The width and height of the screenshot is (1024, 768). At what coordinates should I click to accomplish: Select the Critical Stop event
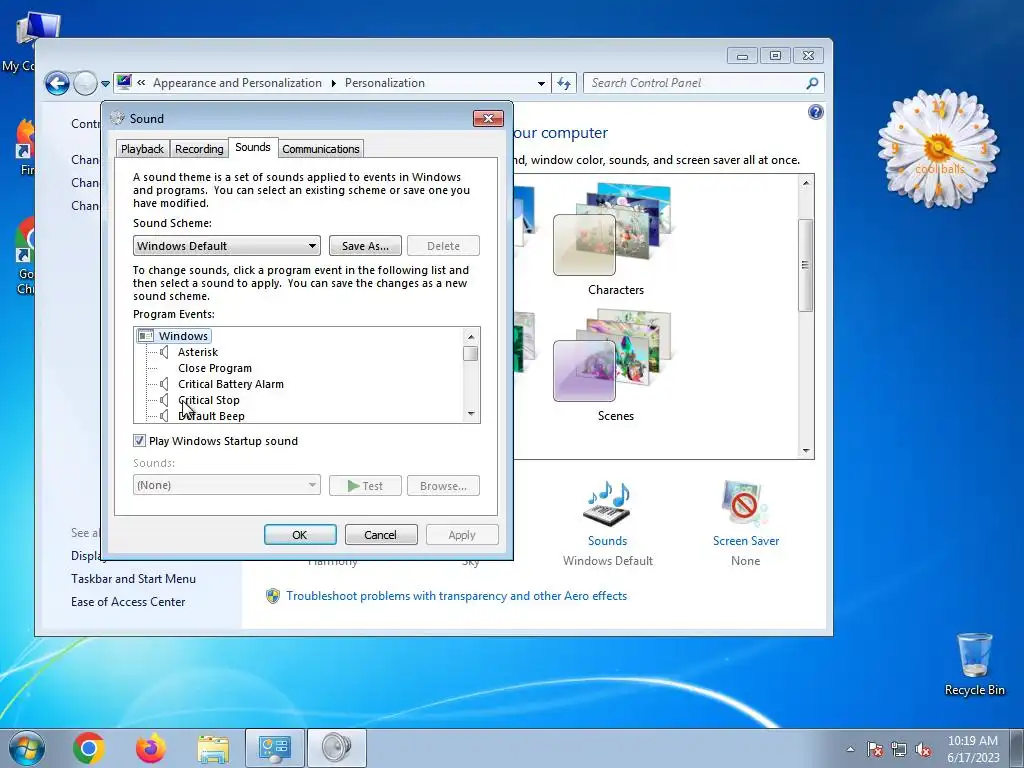tap(209, 400)
